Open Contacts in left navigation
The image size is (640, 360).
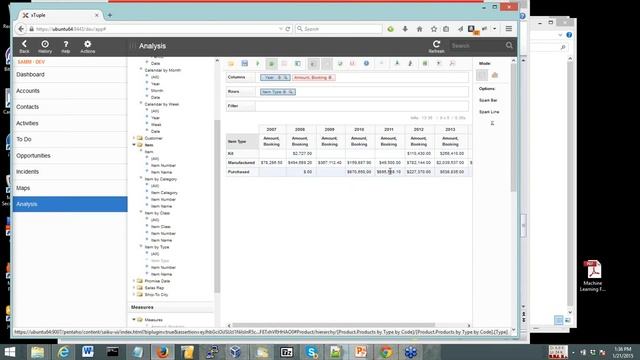tap(70, 107)
